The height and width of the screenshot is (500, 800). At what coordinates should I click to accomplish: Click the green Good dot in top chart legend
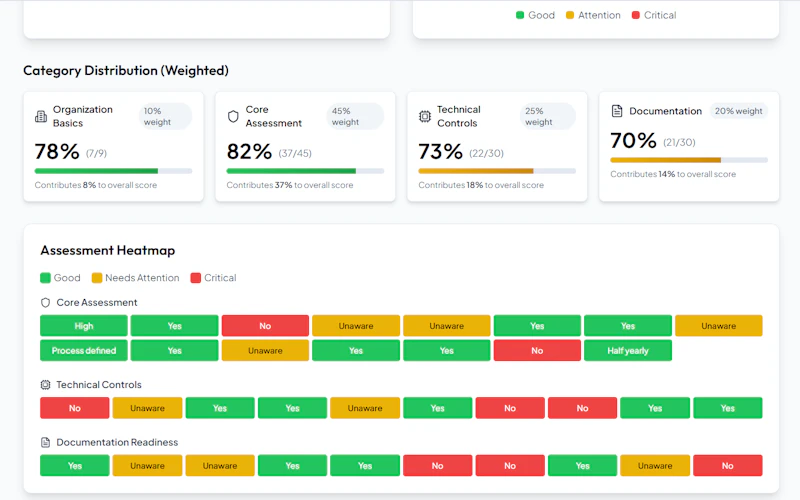(x=520, y=15)
